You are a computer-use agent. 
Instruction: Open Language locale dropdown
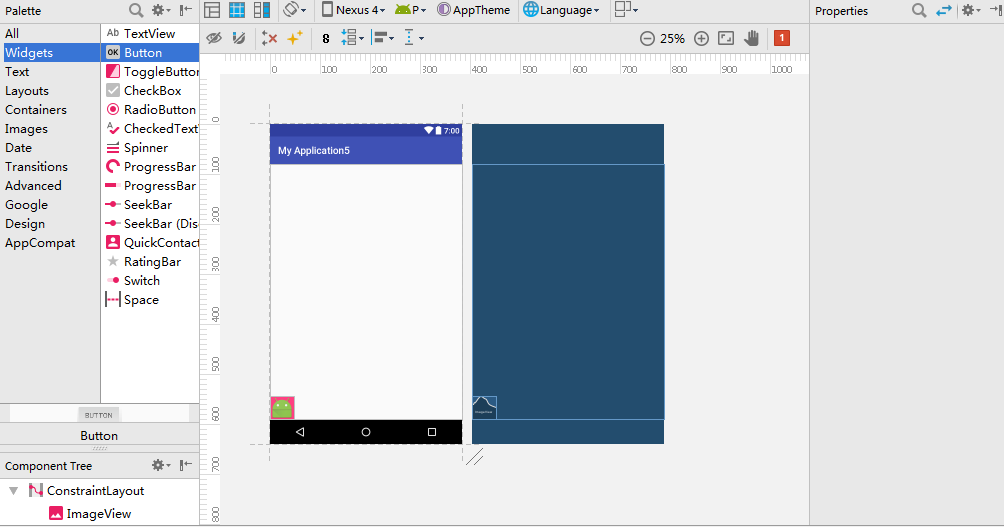click(x=562, y=10)
